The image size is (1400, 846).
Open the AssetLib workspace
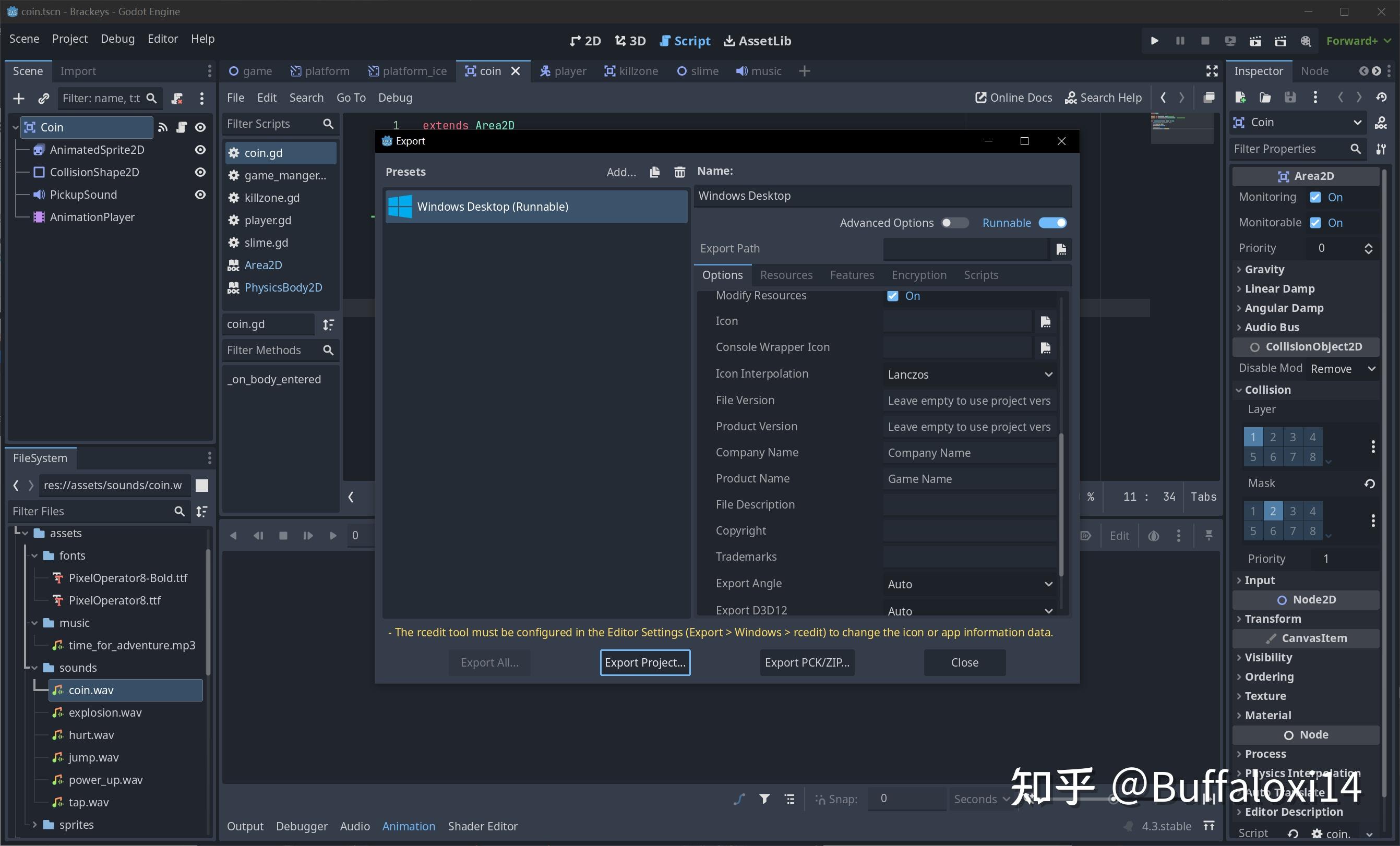(757, 40)
